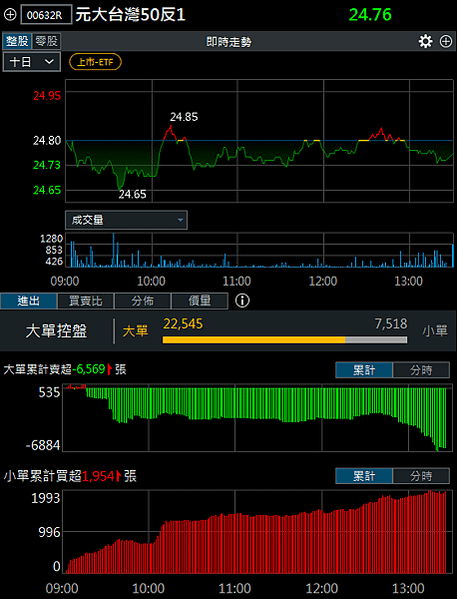
Task: Select 累計 button for 大單 chart
Action: [364, 370]
